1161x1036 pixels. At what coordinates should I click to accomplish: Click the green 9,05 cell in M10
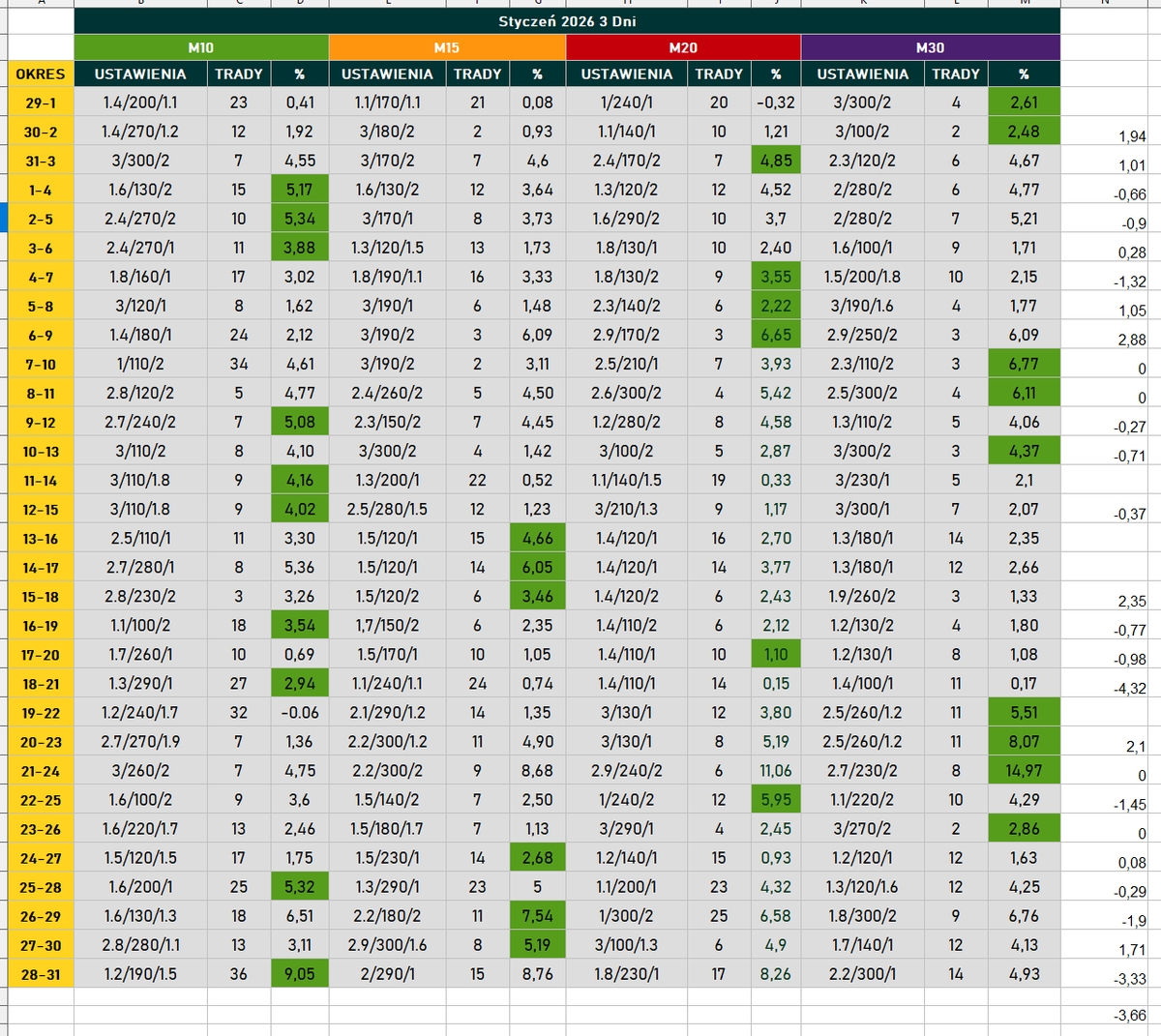click(x=300, y=974)
